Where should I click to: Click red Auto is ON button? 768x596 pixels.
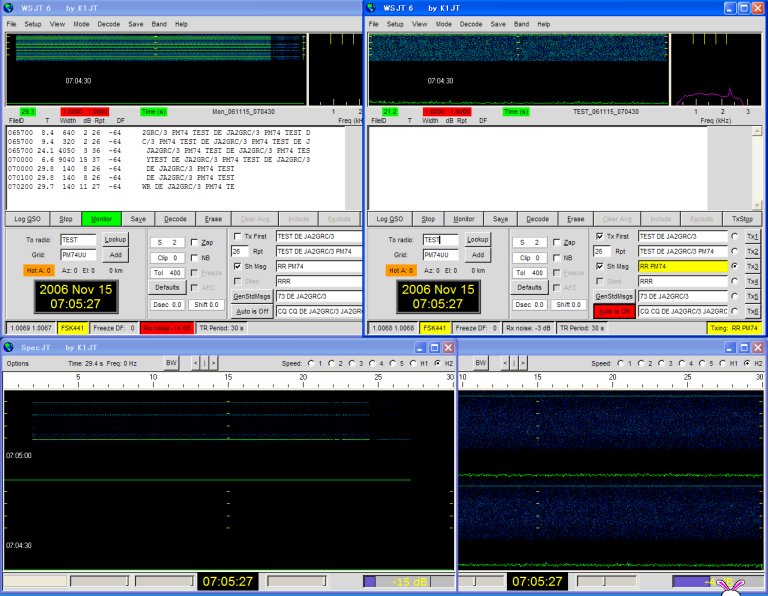pos(614,311)
